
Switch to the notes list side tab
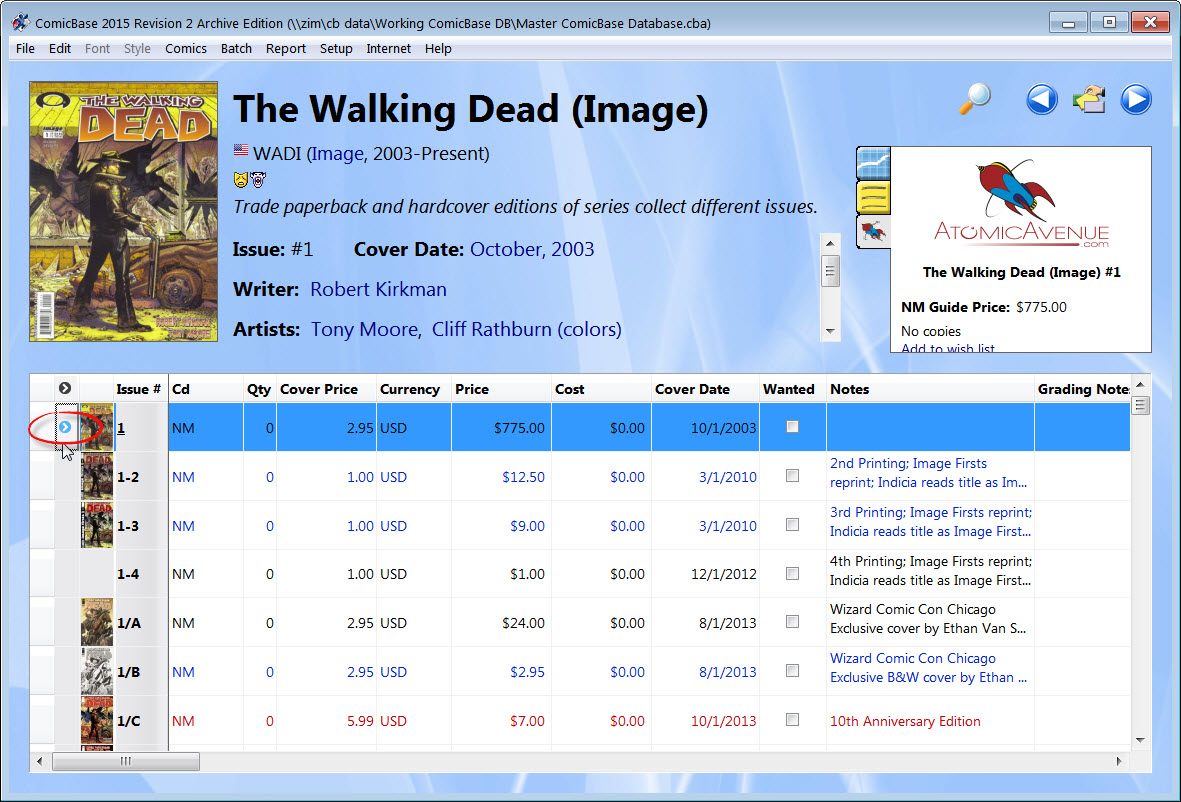(x=872, y=196)
